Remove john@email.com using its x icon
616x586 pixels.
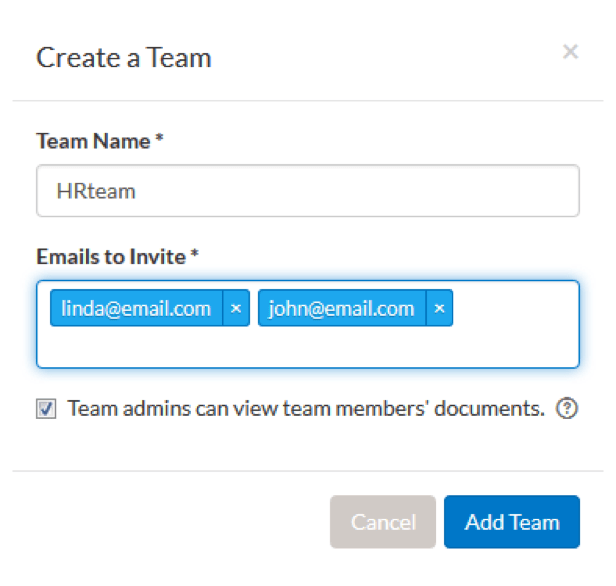(x=440, y=309)
